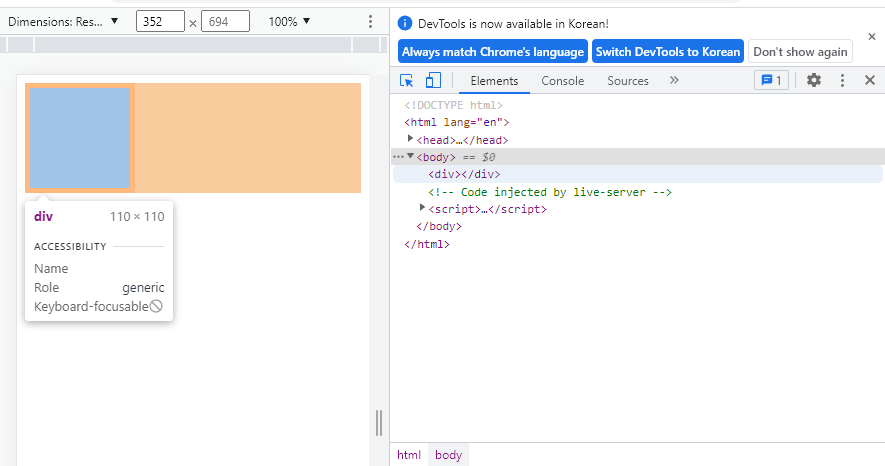Viewport: 885px width, 466px height.
Task: Select the closing </html> tag
Action: 427,244
